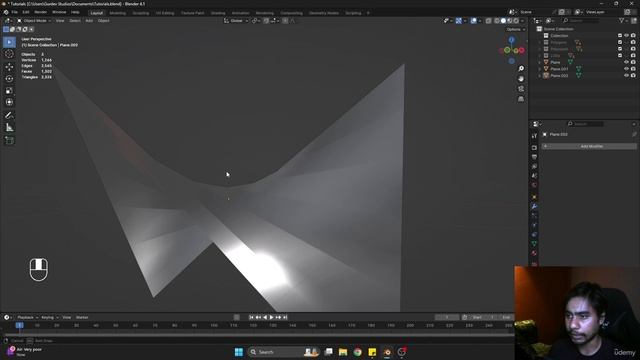Select the Select Box tool
This screenshot has height=360, width=640.
(9, 42)
